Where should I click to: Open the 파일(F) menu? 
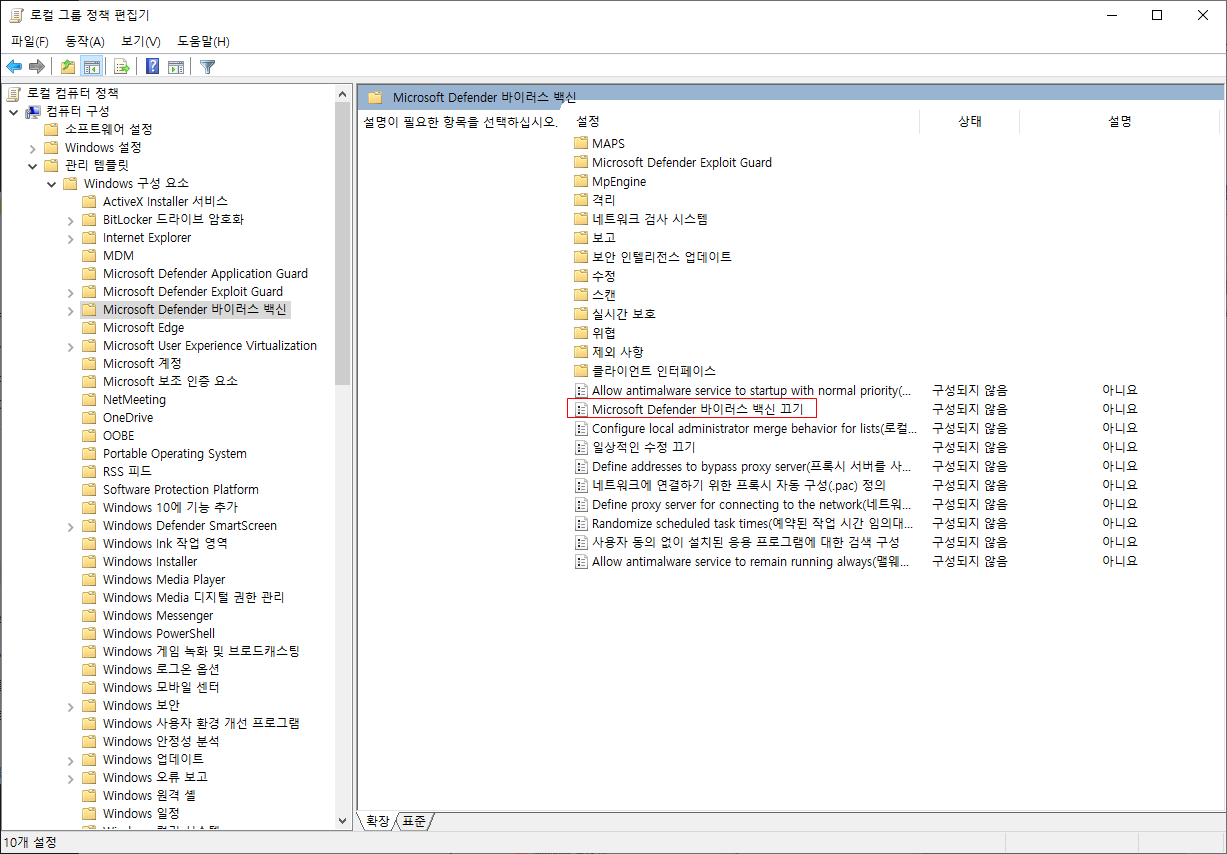[30, 41]
